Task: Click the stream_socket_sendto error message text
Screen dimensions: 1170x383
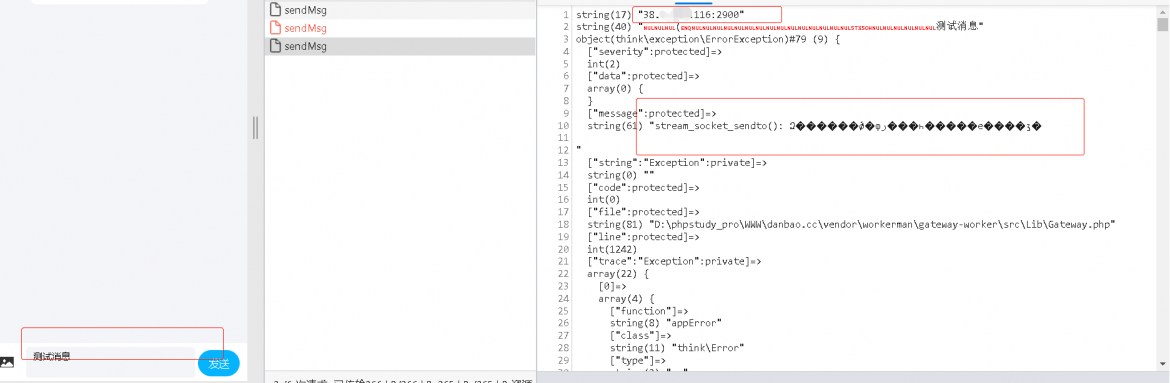Action: (844, 126)
